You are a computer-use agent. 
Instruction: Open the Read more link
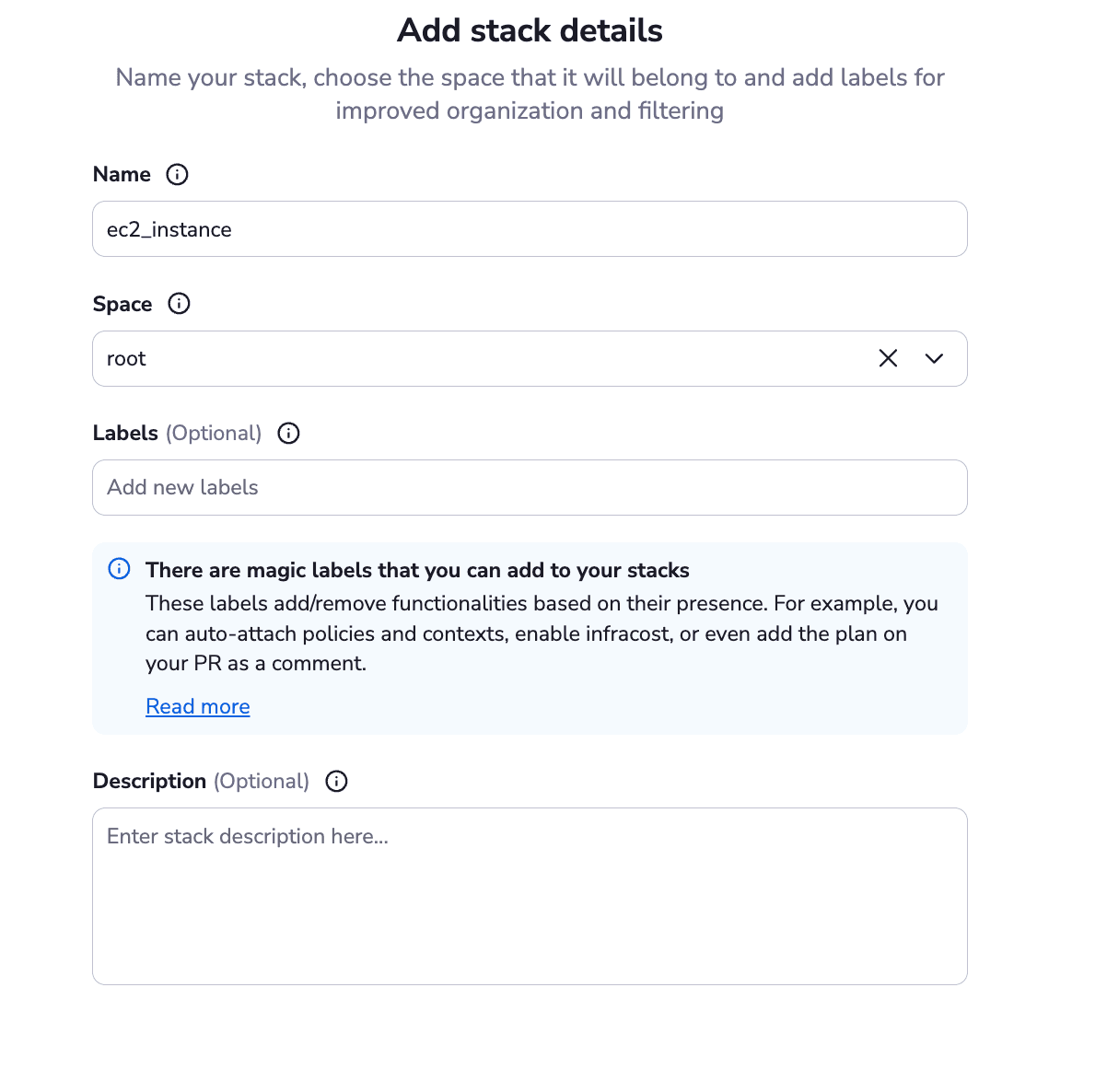(198, 706)
